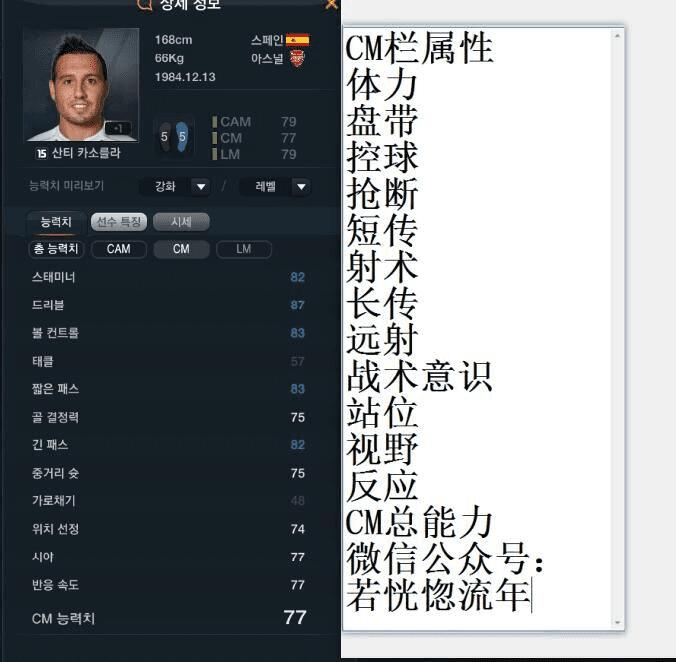This screenshot has height=662, width=676.
Task: Select the CM position button
Action: (x=181, y=249)
